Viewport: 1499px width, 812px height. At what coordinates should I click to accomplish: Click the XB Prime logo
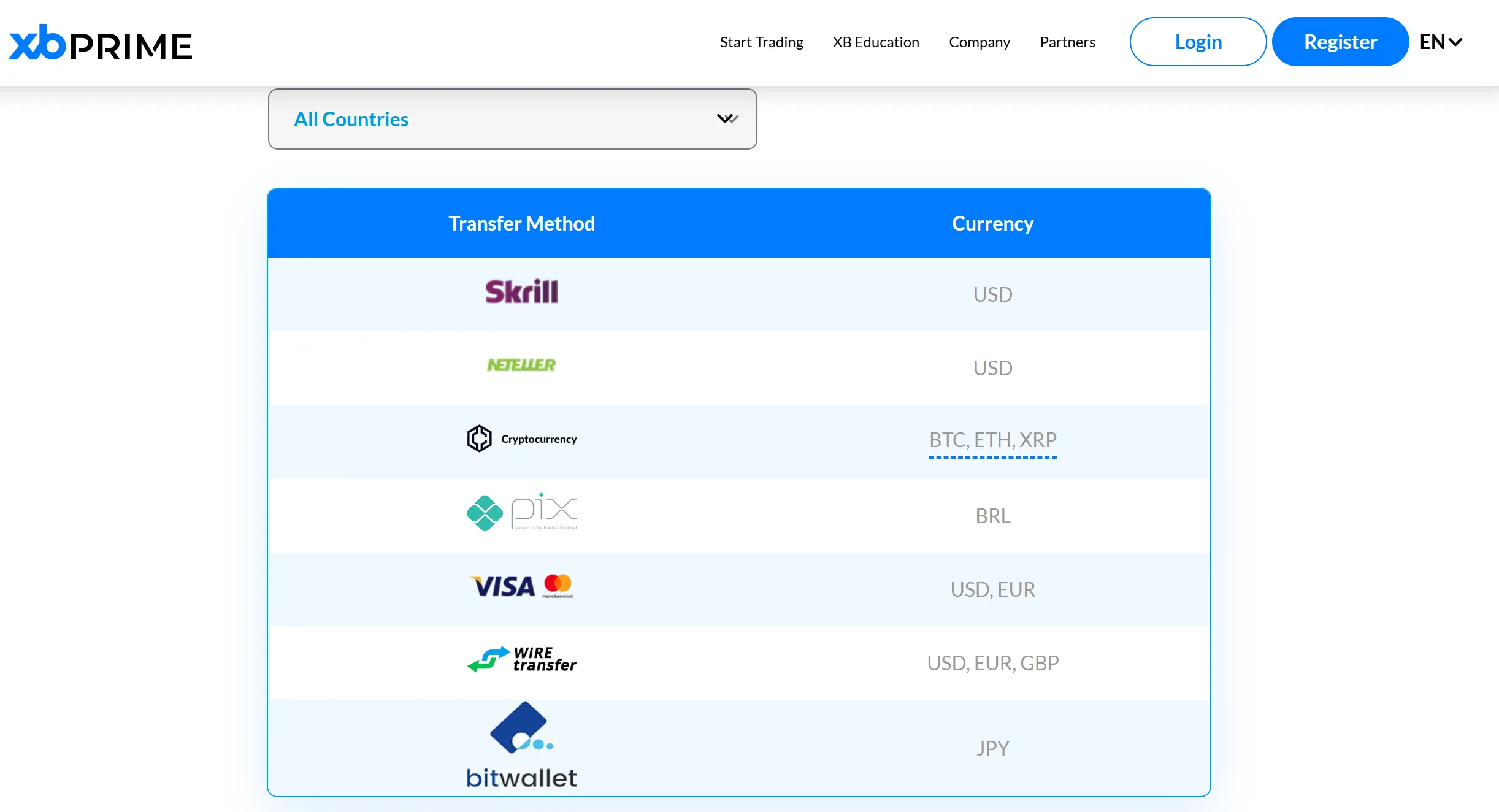pos(101,42)
